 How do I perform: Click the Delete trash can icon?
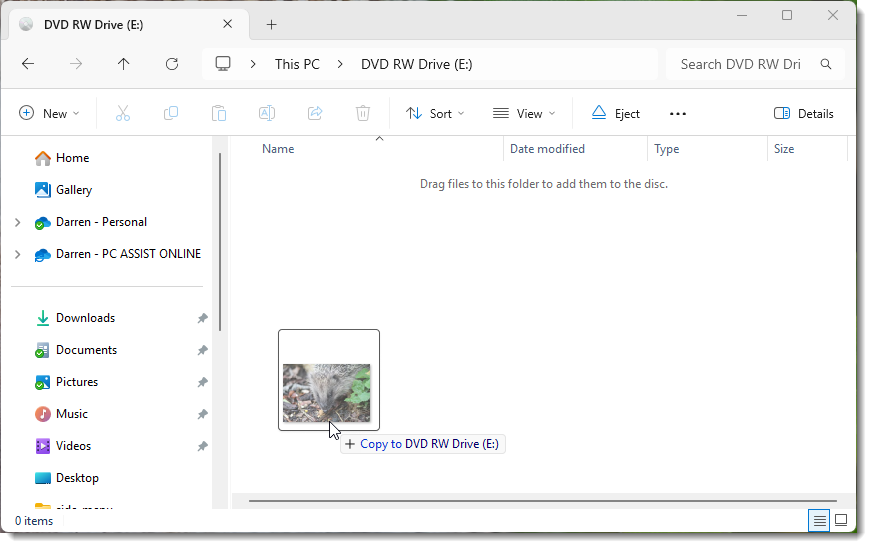363,113
